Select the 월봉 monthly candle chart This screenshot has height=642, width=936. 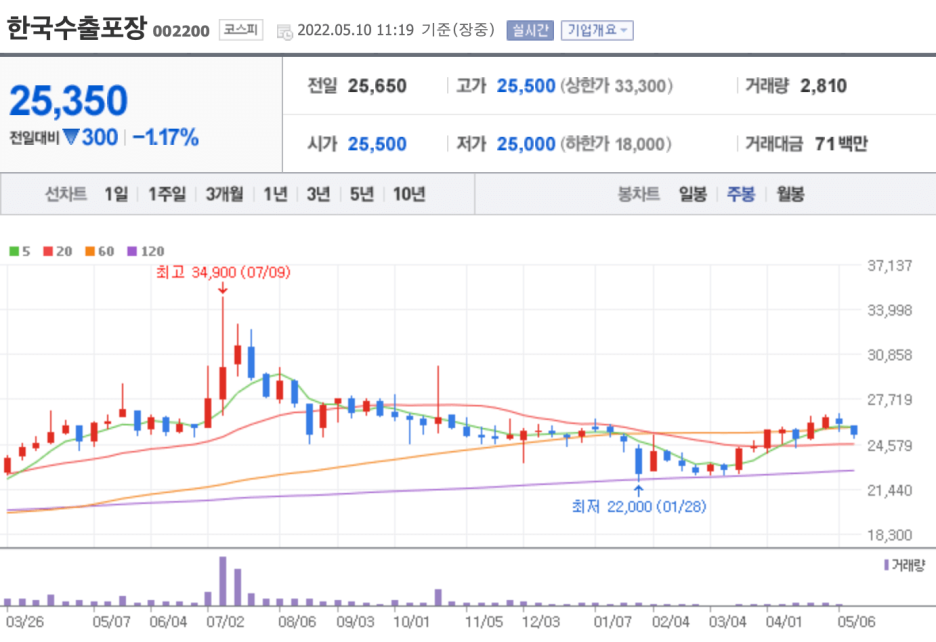(790, 194)
